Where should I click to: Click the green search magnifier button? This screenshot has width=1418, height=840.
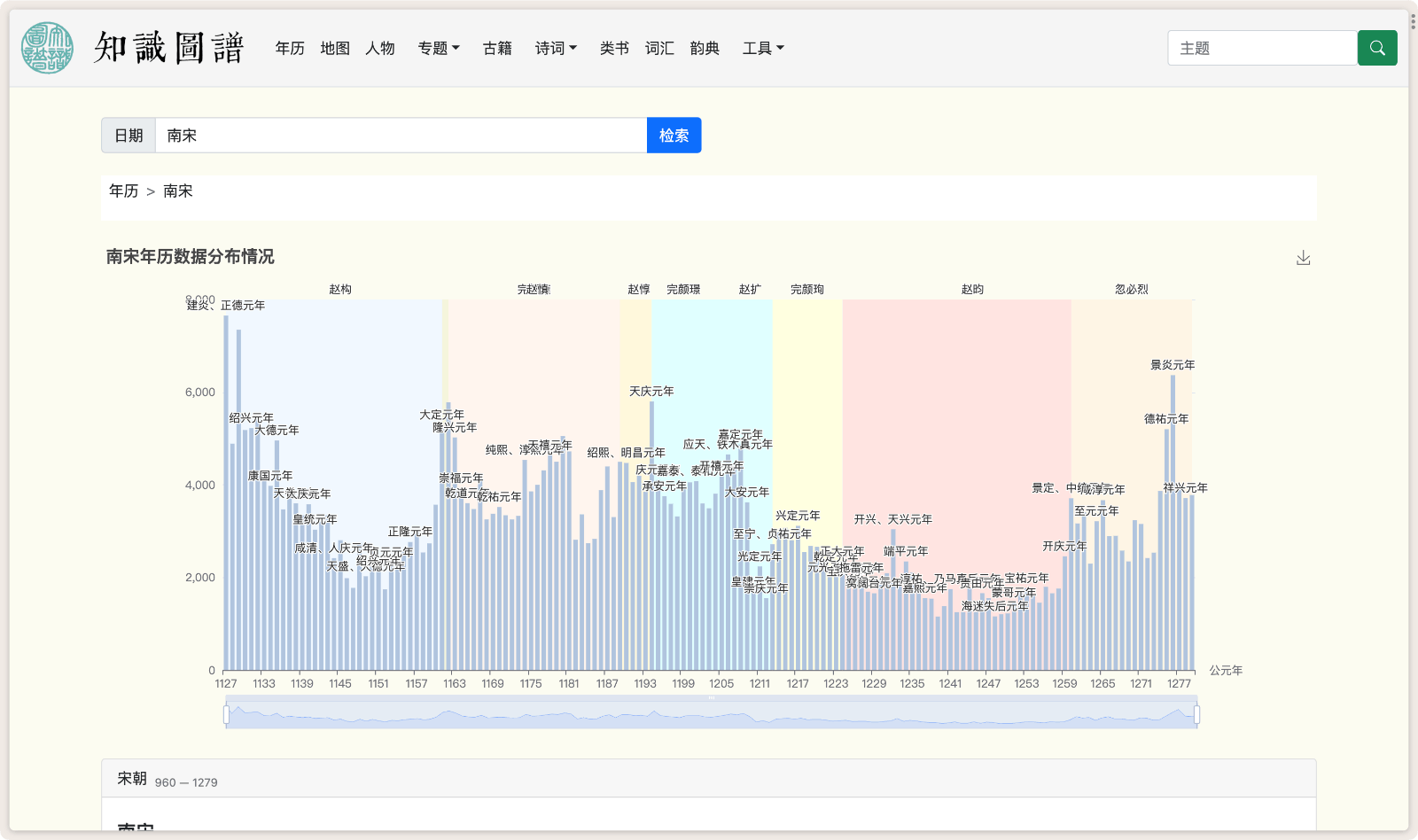[1376, 48]
